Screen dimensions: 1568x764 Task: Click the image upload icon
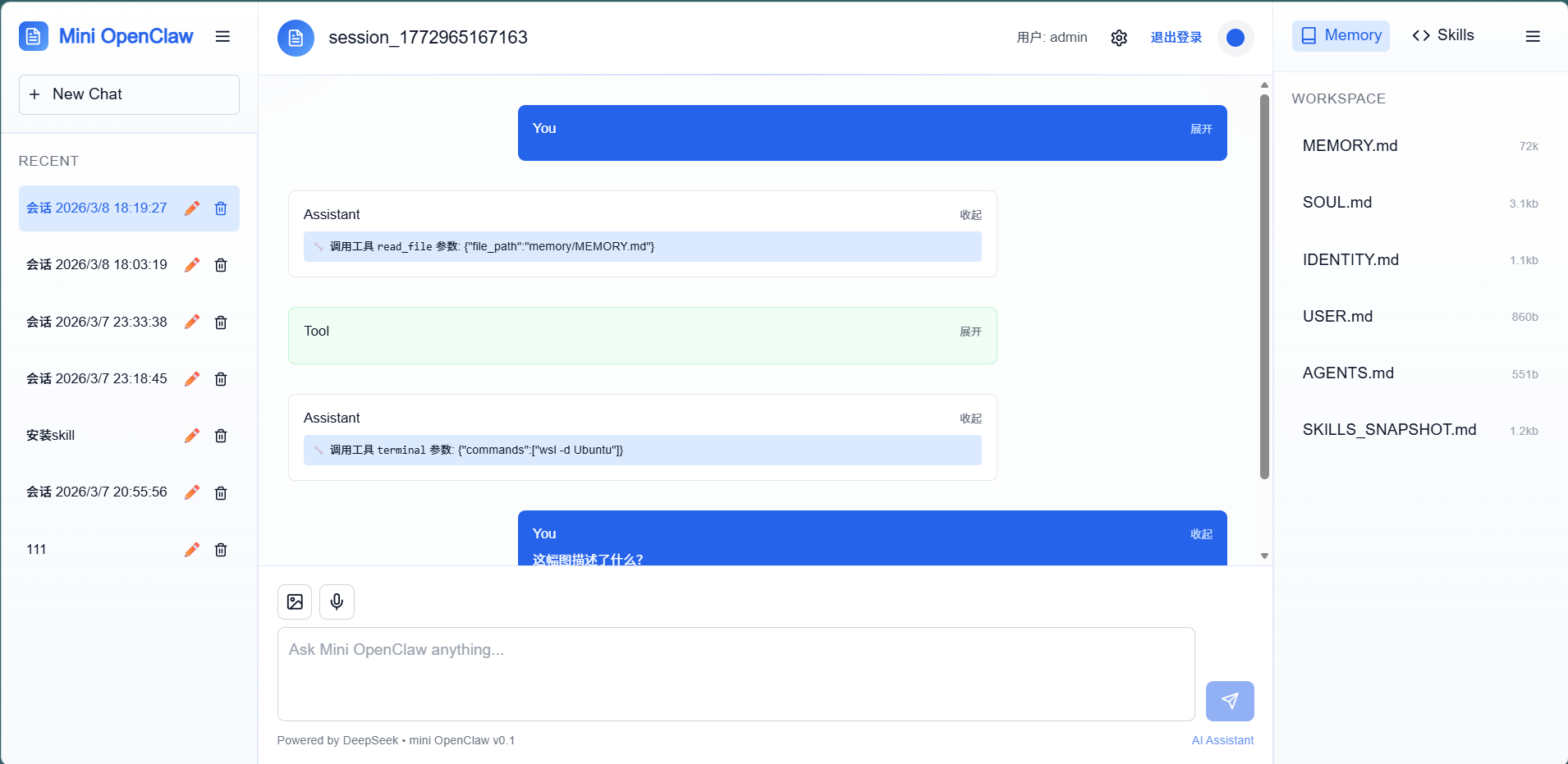click(295, 602)
